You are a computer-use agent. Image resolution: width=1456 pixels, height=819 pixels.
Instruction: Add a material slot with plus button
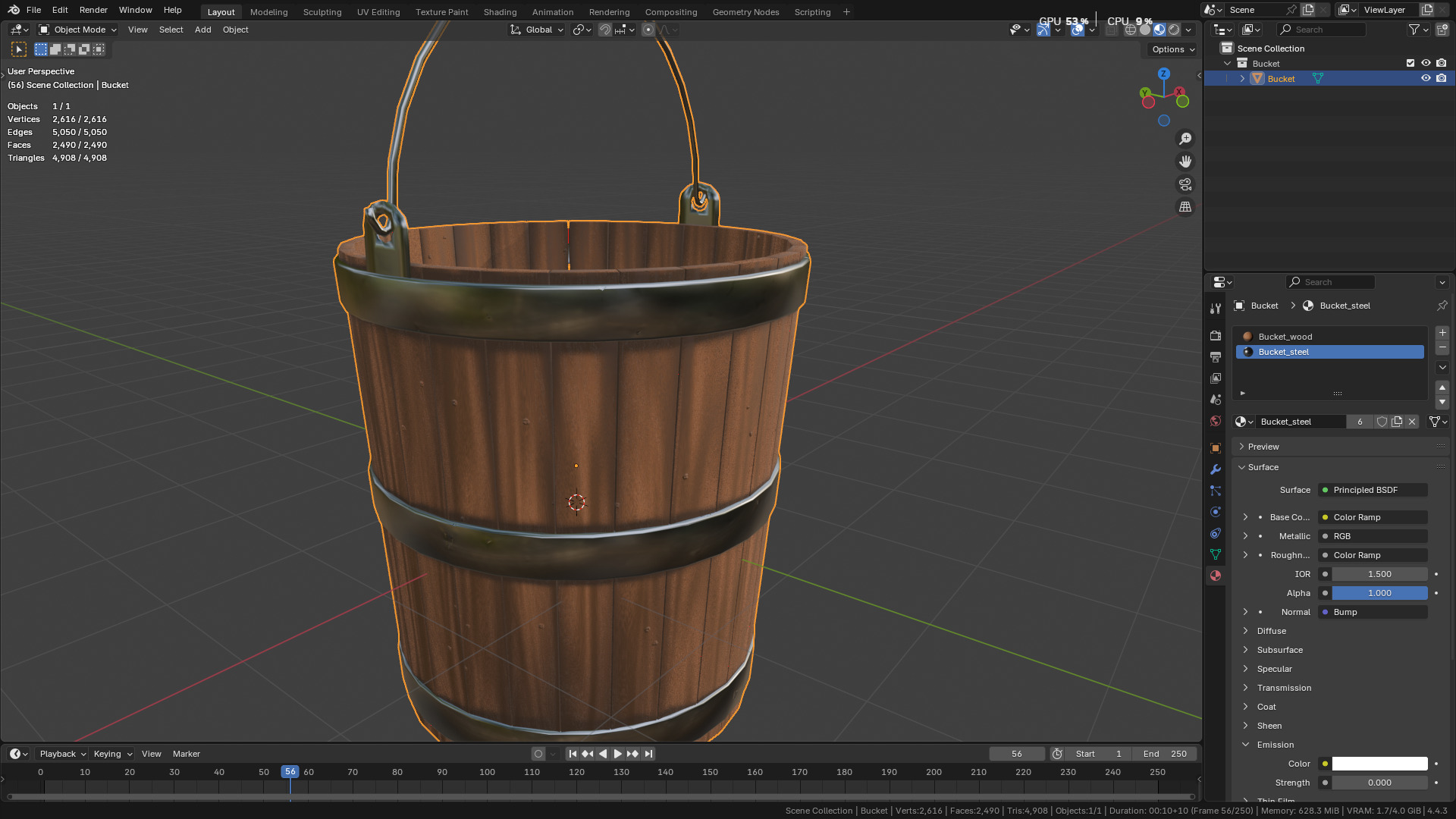[x=1442, y=333]
